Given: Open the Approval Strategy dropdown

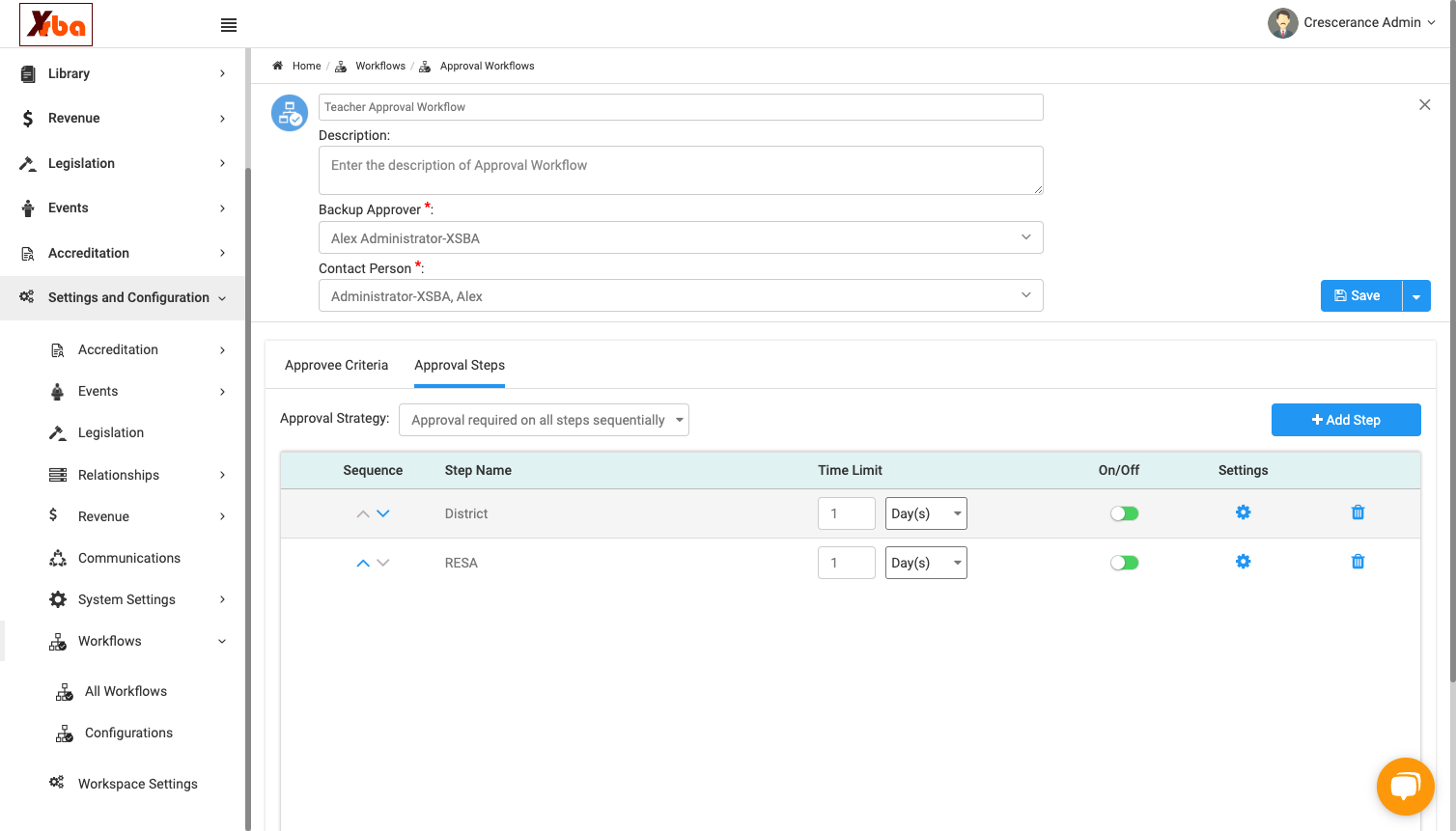Looking at the screenshot, I should [544, 420].
